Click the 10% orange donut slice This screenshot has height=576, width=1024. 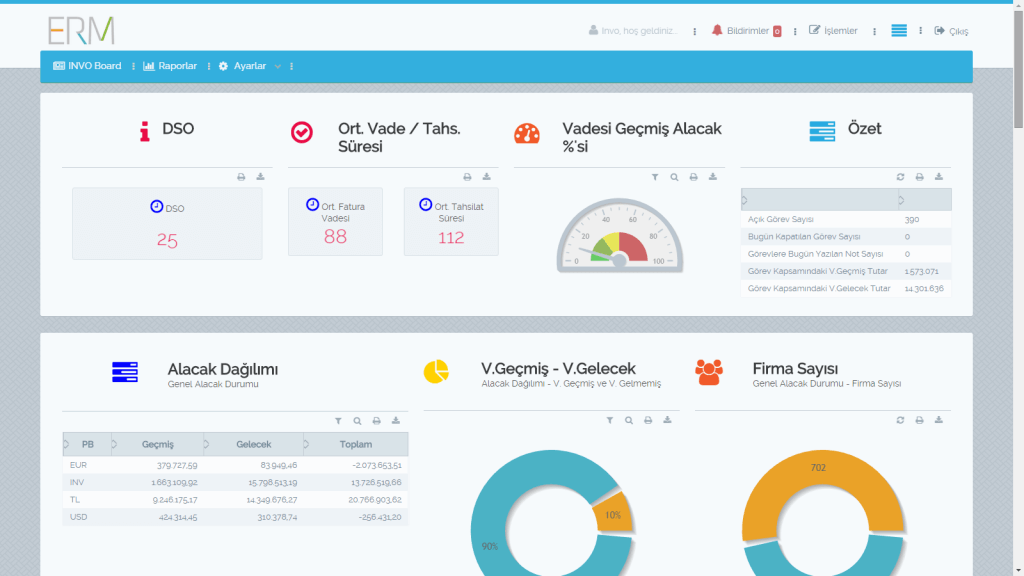pos(614,513)
